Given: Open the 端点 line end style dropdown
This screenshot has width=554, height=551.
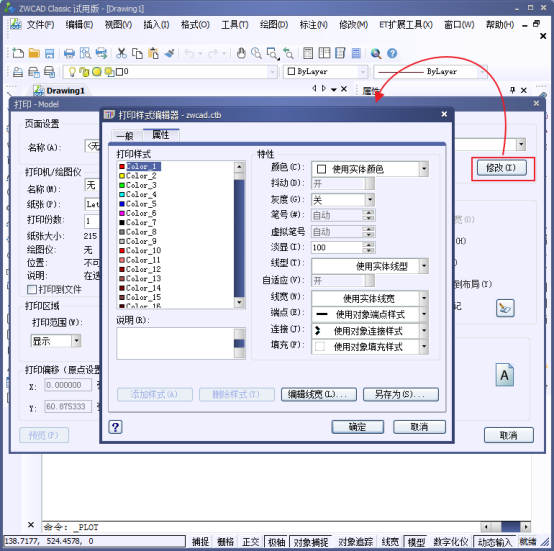Looking at the screenshot, I should 424,314.
